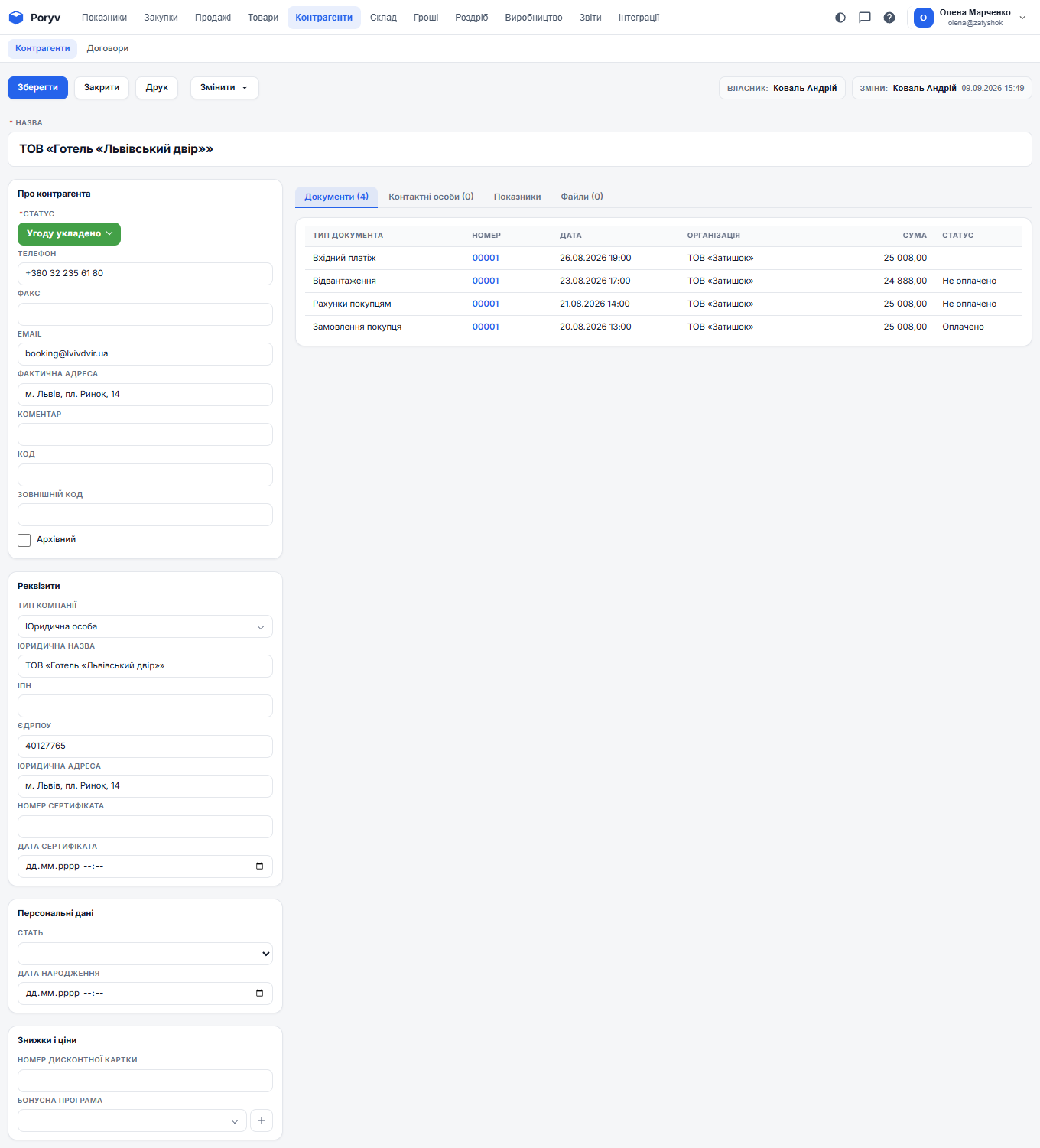This screenshot has height=1148, width=1040.
Task: Toggle the Архівний checkbox
Action: click(24, 540)
